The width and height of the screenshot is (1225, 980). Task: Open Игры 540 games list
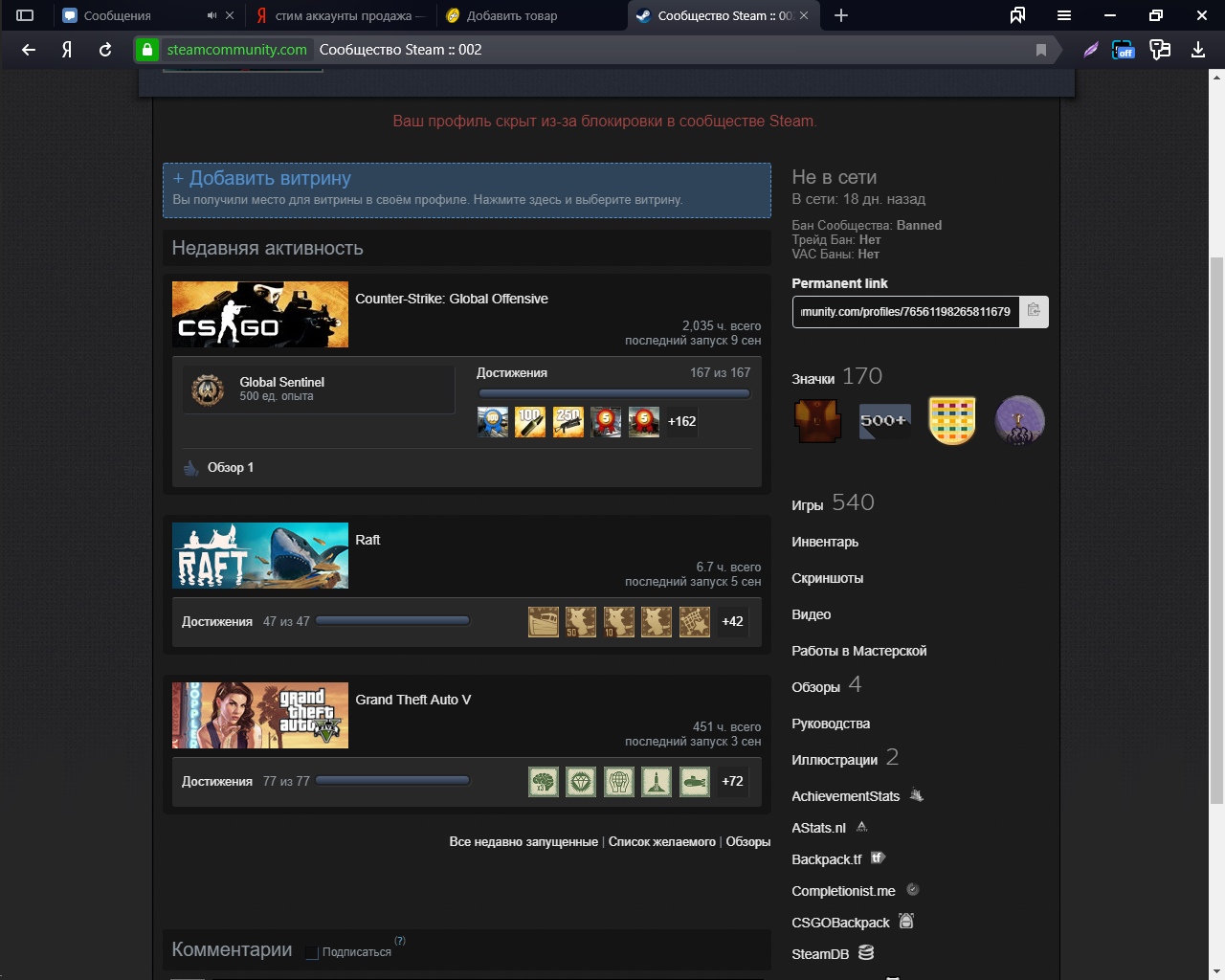tap(833, 503)
